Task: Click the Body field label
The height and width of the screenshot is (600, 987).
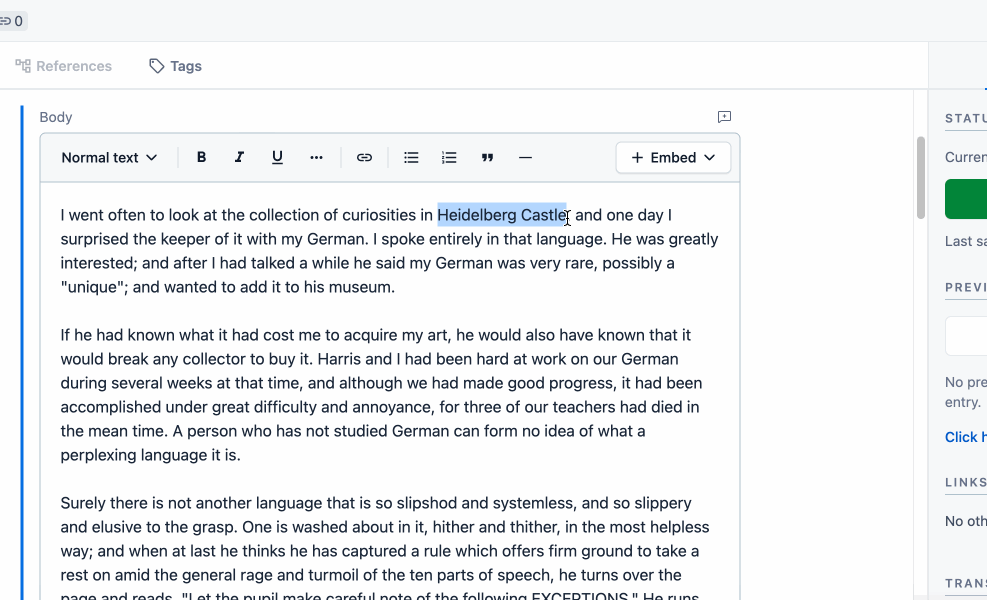Action: pyautogui.click(x=55, y=117)
